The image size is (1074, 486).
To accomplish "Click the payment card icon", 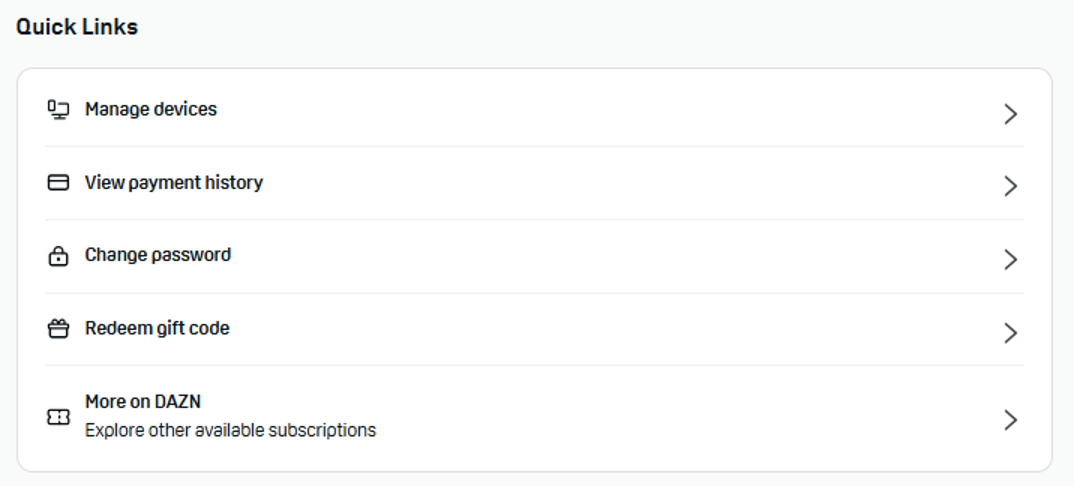I will point(58,183).
